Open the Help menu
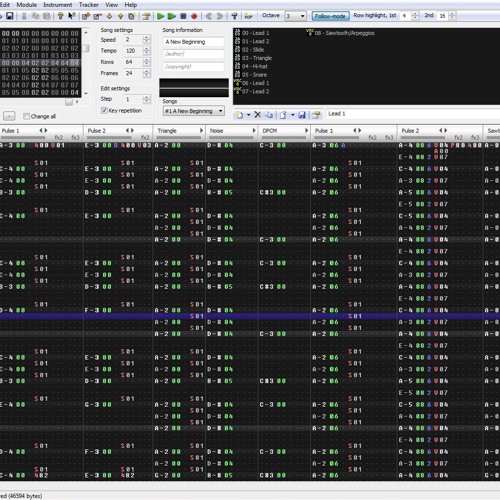Viewport: 500px width, 500px height. pyautogui.click(x=131, y=5)
